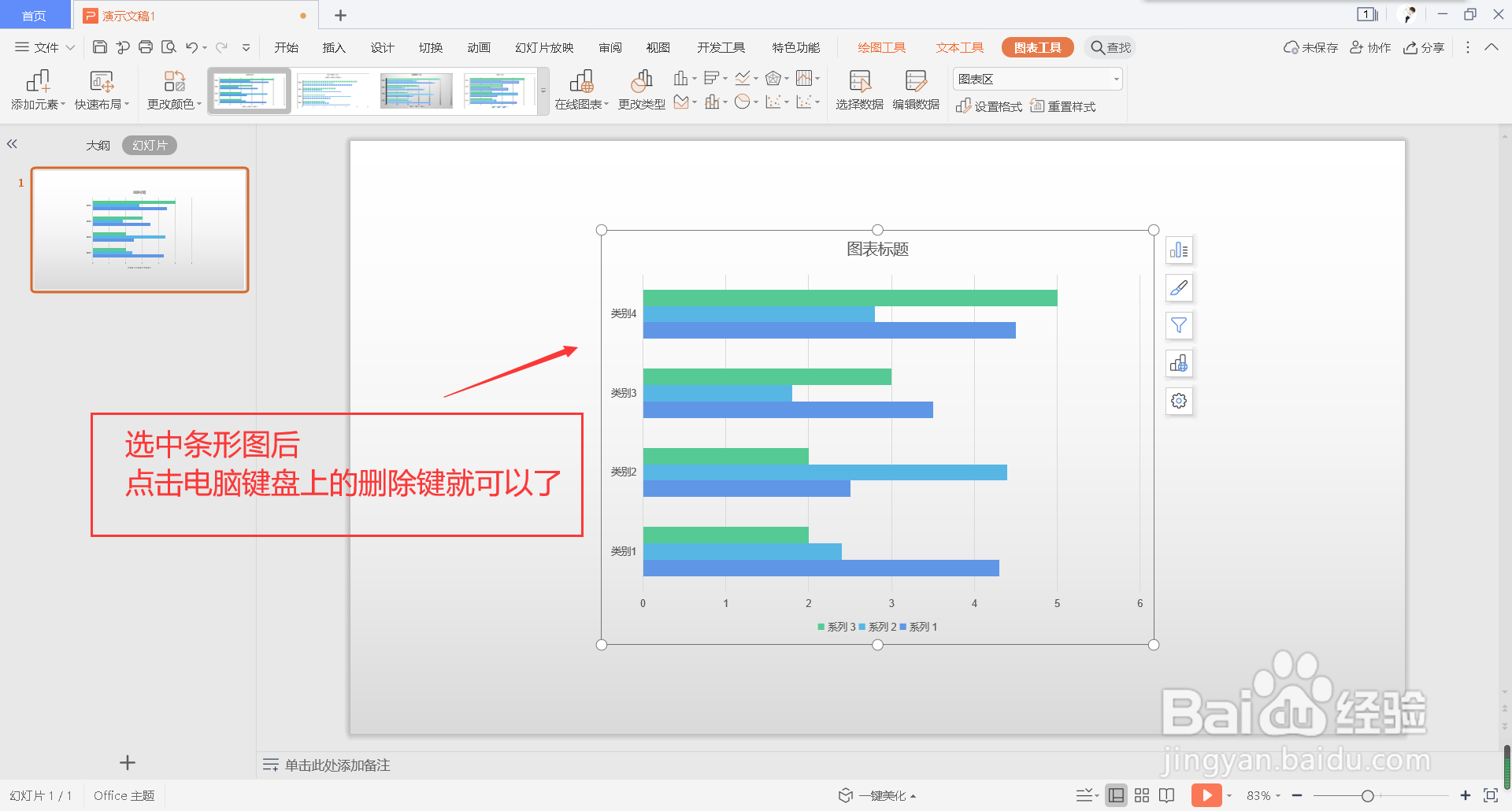Open 更改颜色 (Change Colors) palette
Screen dimensions: 1512x811
click(174, 91)
